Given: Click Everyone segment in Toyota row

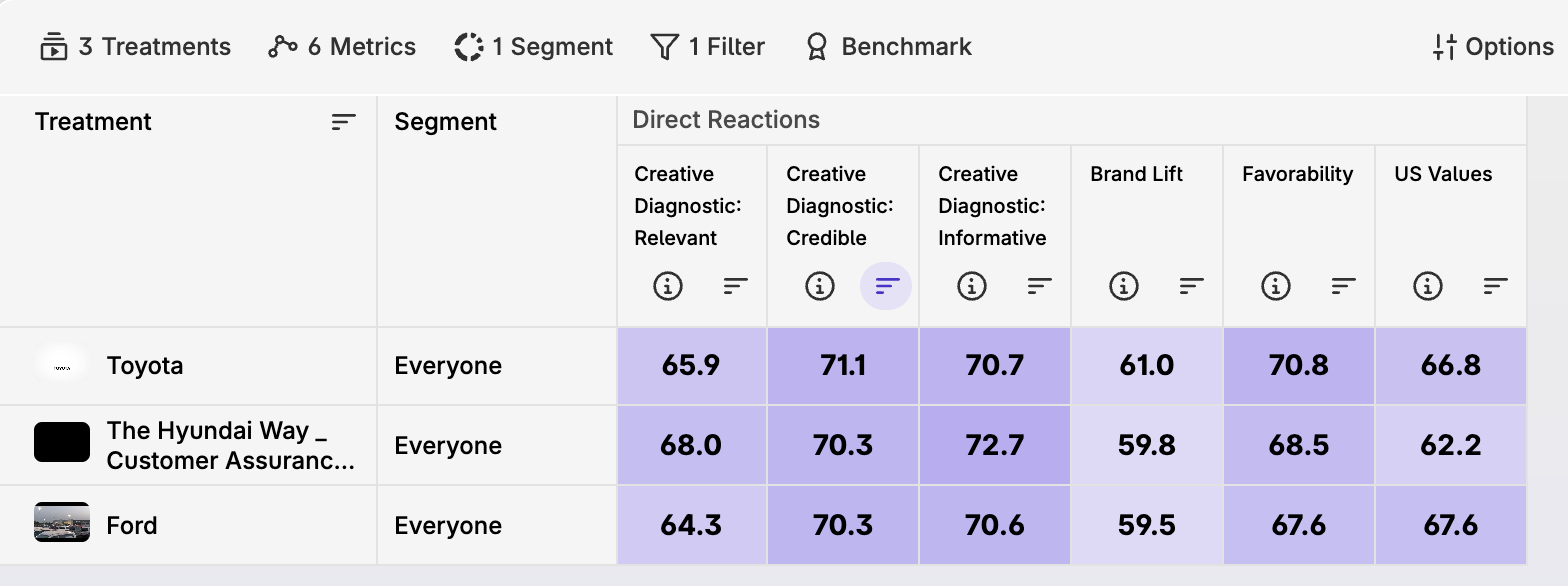Looking at the screenshot, I should pos(448,366).
